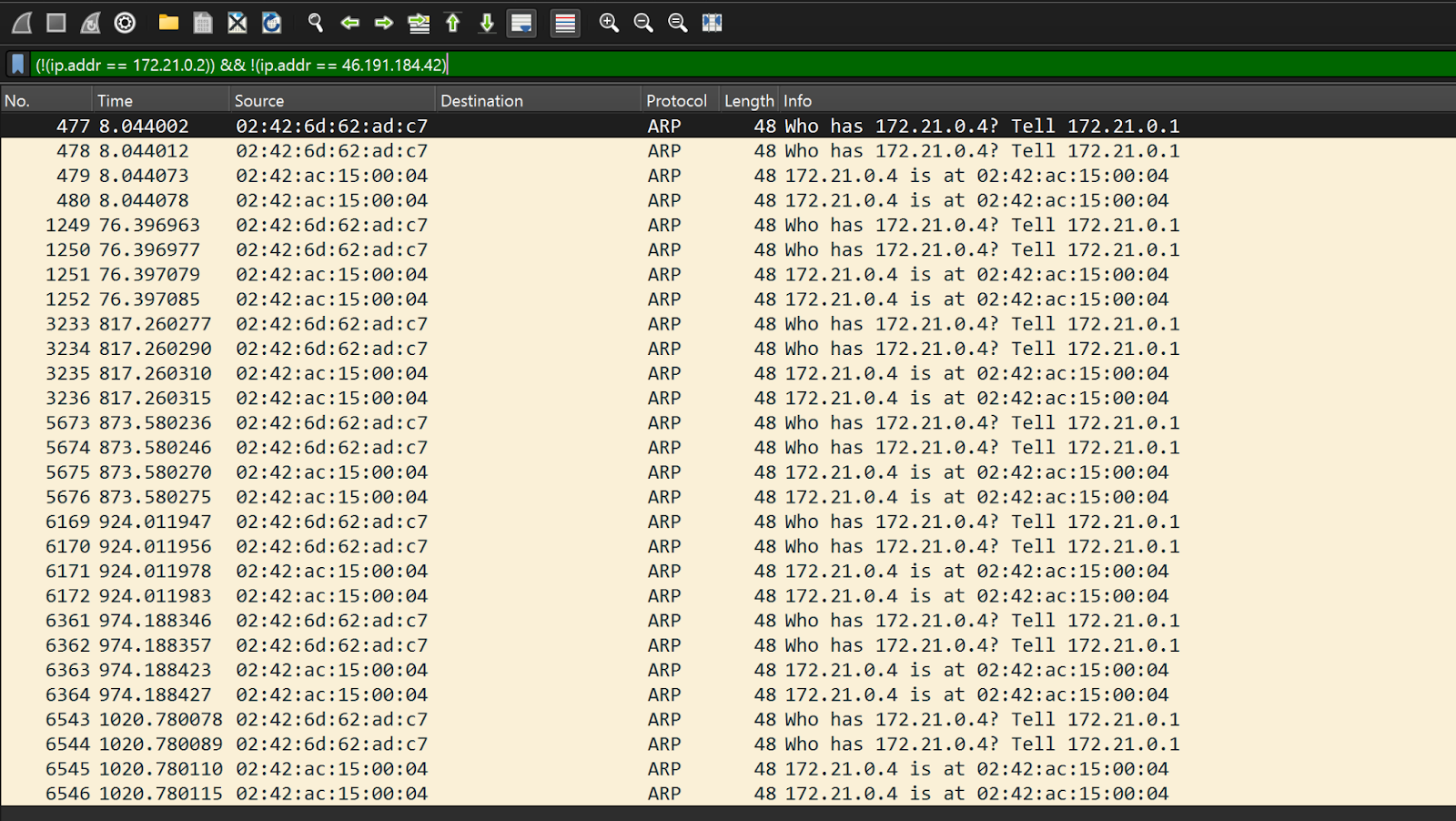Select packet 3233 at time 817.260277
The height and width of the screenshot is (821, 1456).
[728, 323]
